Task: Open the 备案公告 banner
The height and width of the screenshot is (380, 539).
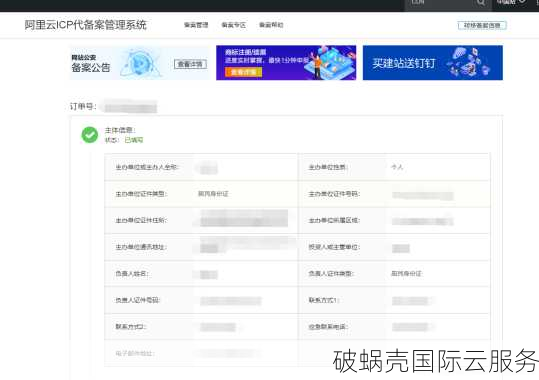Action: click(x=140, y=63)
